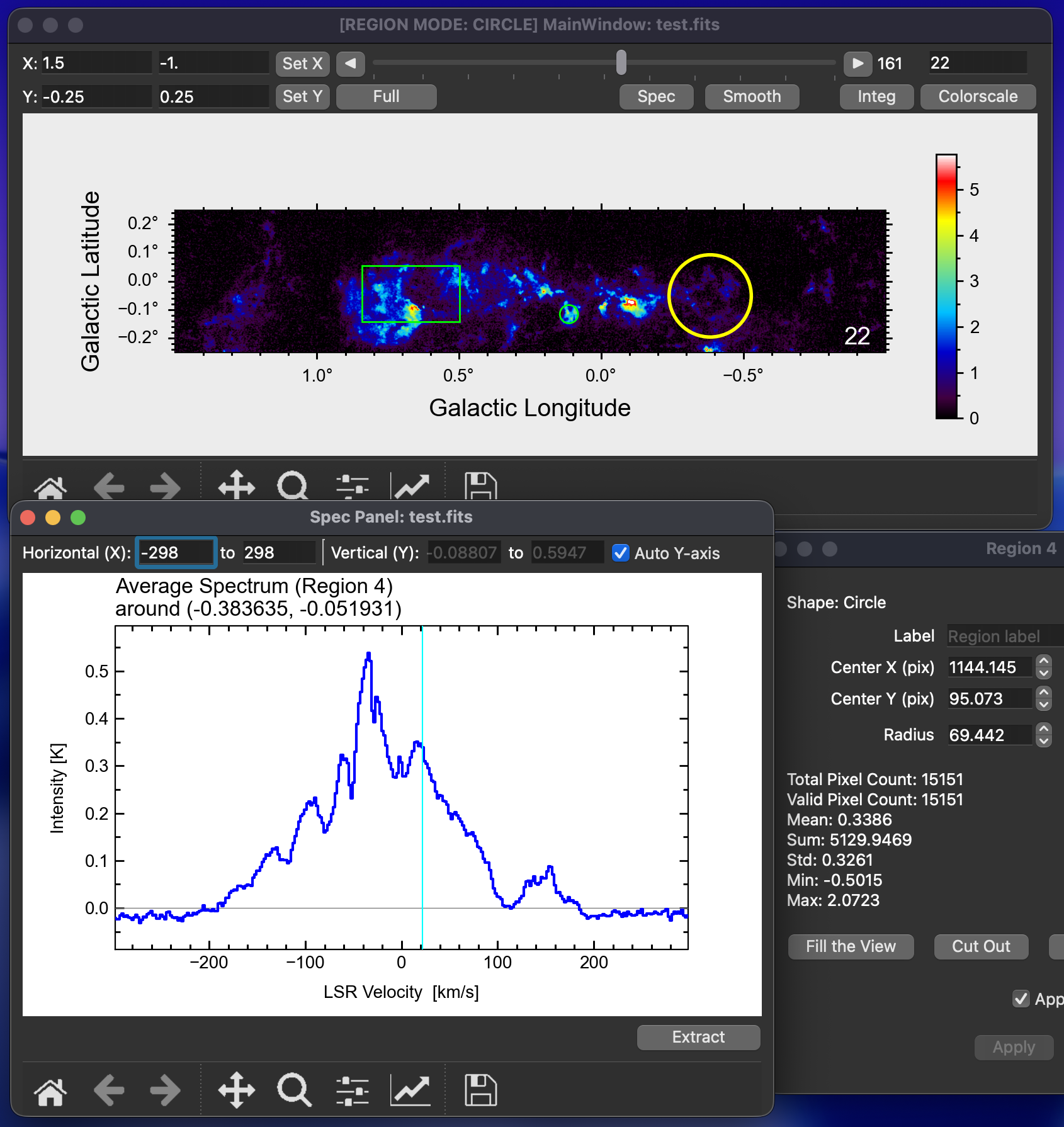Open subplot configuration in MainWindow toolbar
This screenshot has width=1064, height=1127.
pyautogui.click(x=353, y=487)
